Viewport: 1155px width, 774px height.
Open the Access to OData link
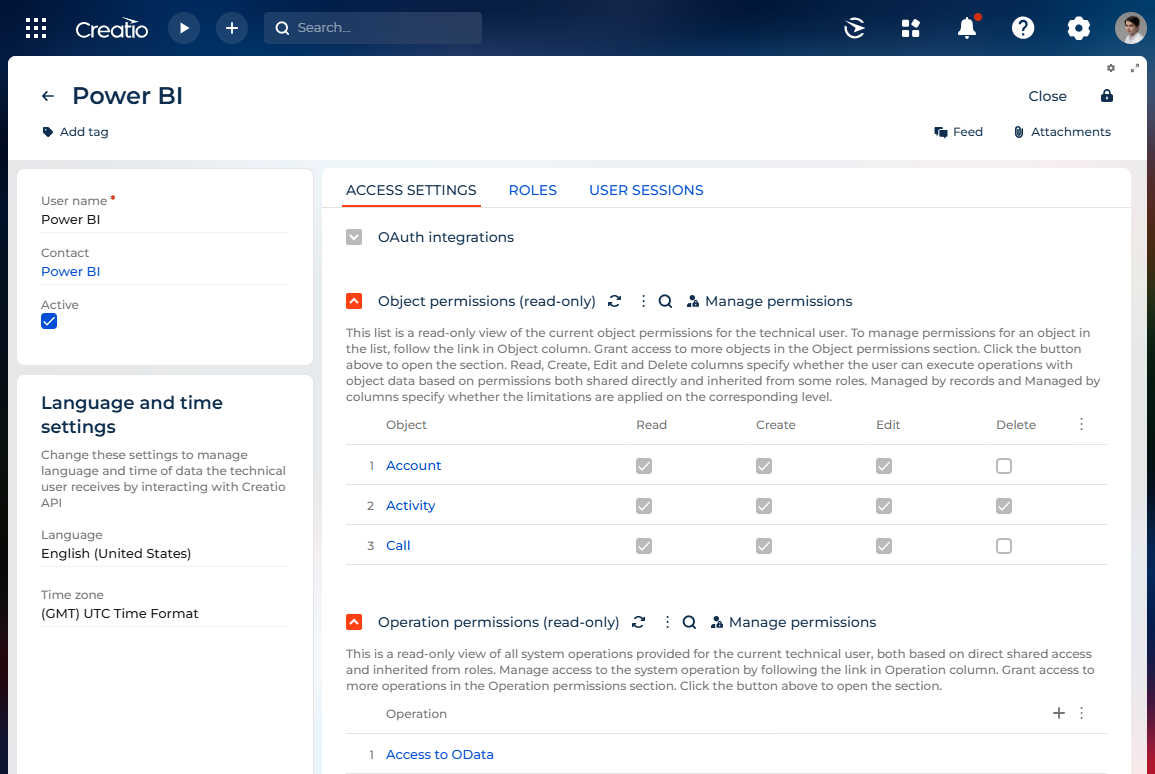coord(440,754)
